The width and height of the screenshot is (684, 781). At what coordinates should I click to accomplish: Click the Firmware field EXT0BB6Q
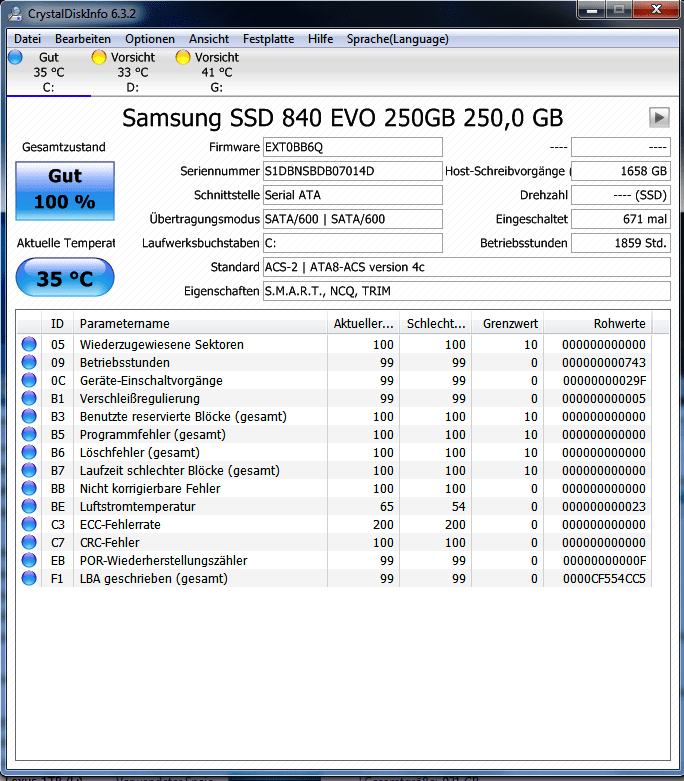(x=353, y=147)
